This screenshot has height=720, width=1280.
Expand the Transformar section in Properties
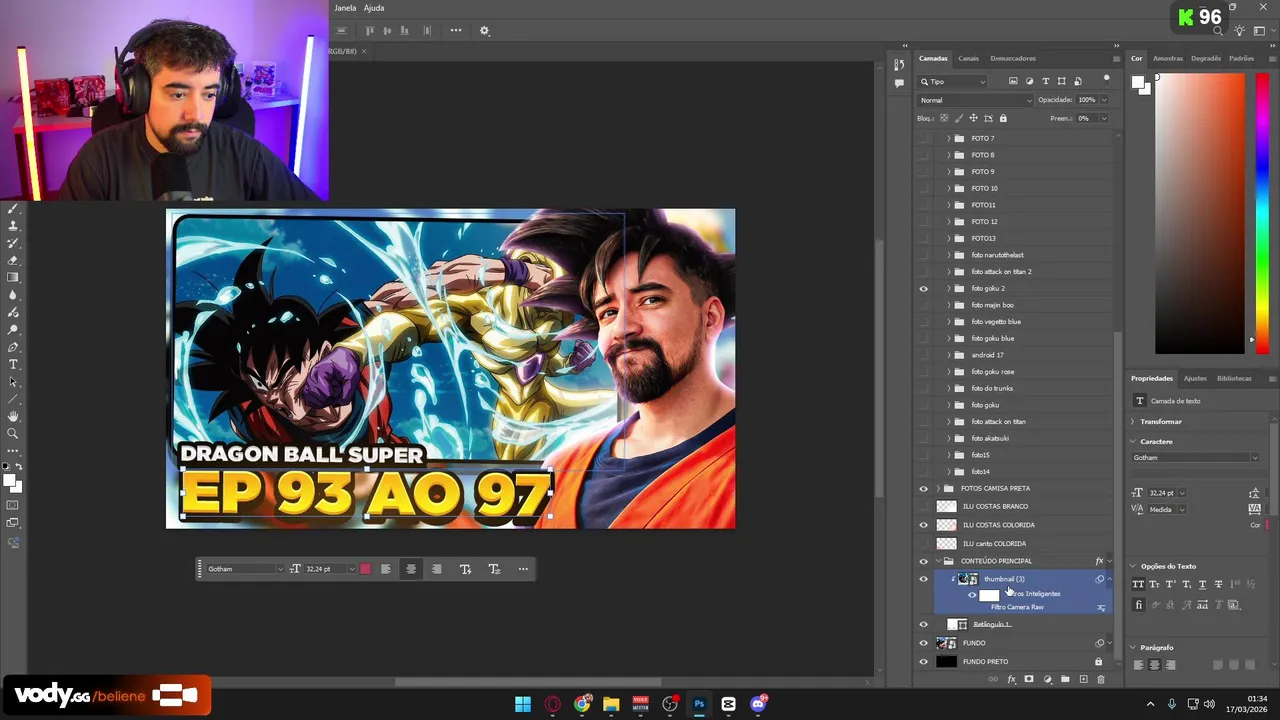tap(1133, 422)
